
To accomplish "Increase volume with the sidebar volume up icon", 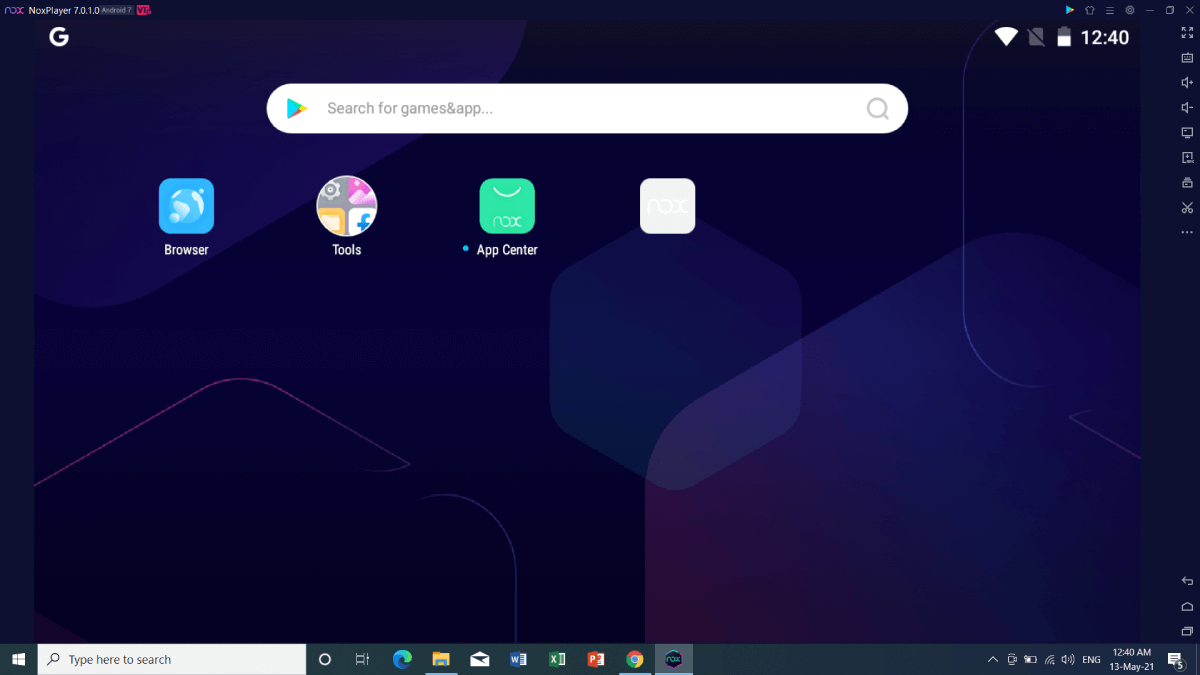I will coord(1187,83).
